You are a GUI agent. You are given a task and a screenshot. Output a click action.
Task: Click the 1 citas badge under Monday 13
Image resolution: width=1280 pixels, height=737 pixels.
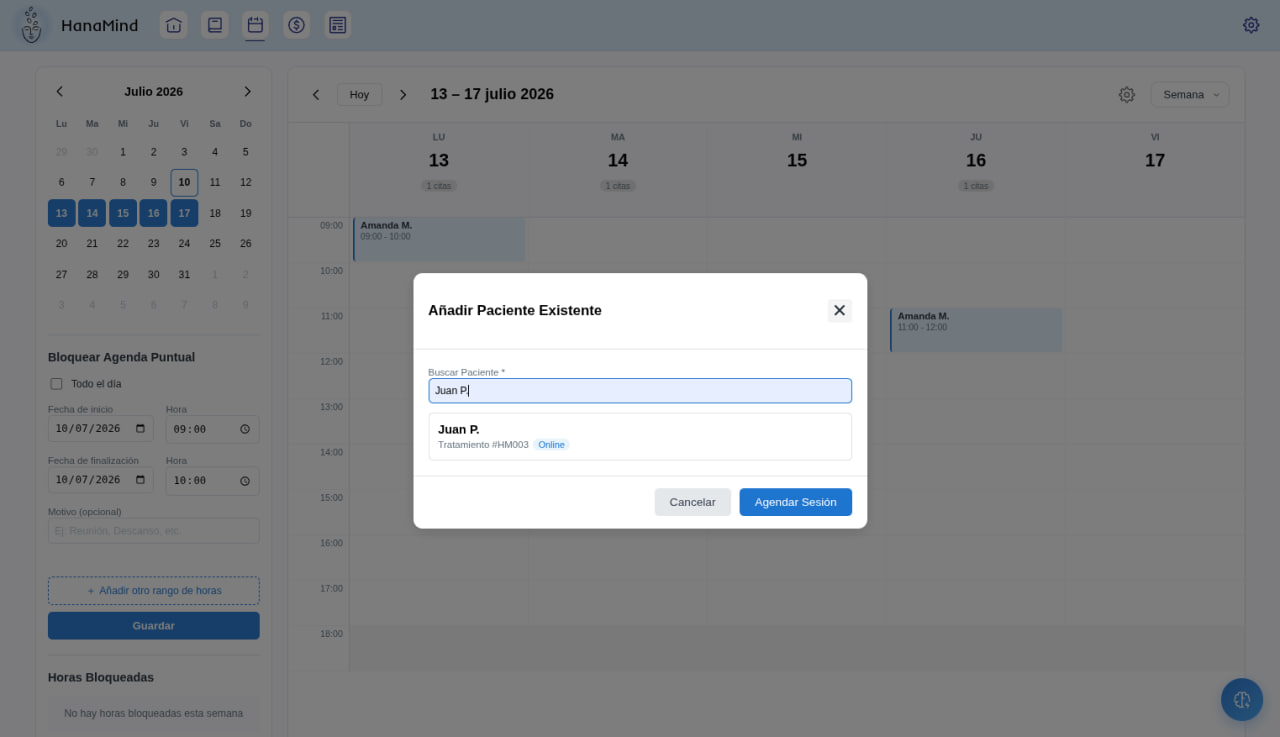439,186
